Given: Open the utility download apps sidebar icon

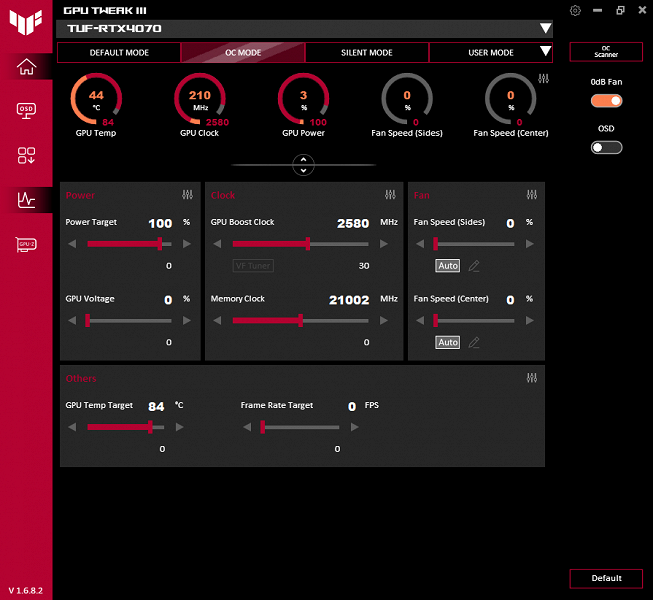Looking at the screenshot, I should point(26,155).
